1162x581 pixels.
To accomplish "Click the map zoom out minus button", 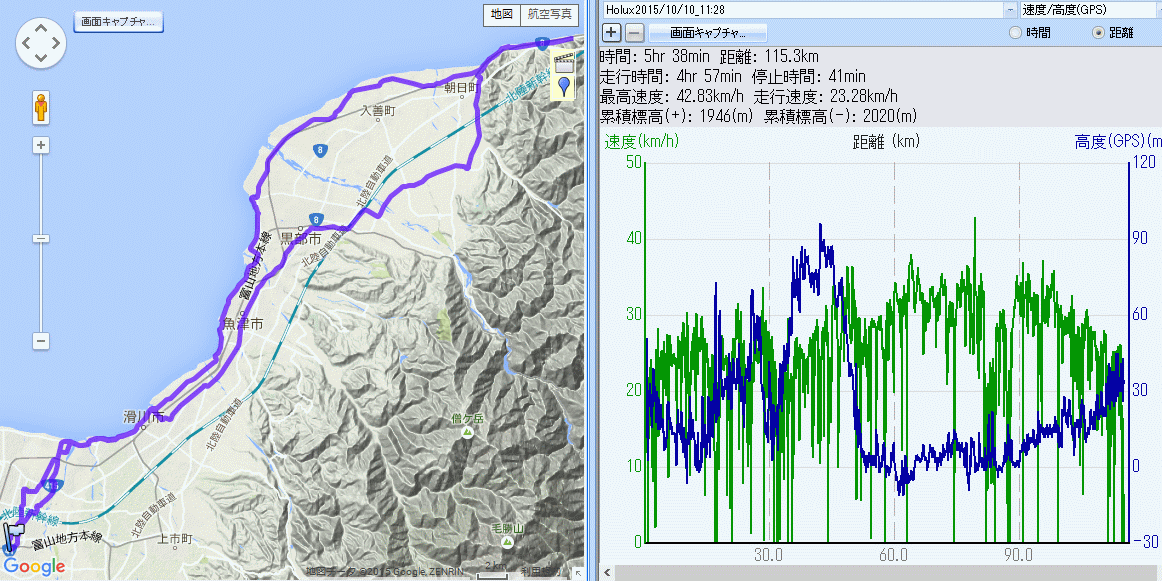I will (x=41, y=341).
